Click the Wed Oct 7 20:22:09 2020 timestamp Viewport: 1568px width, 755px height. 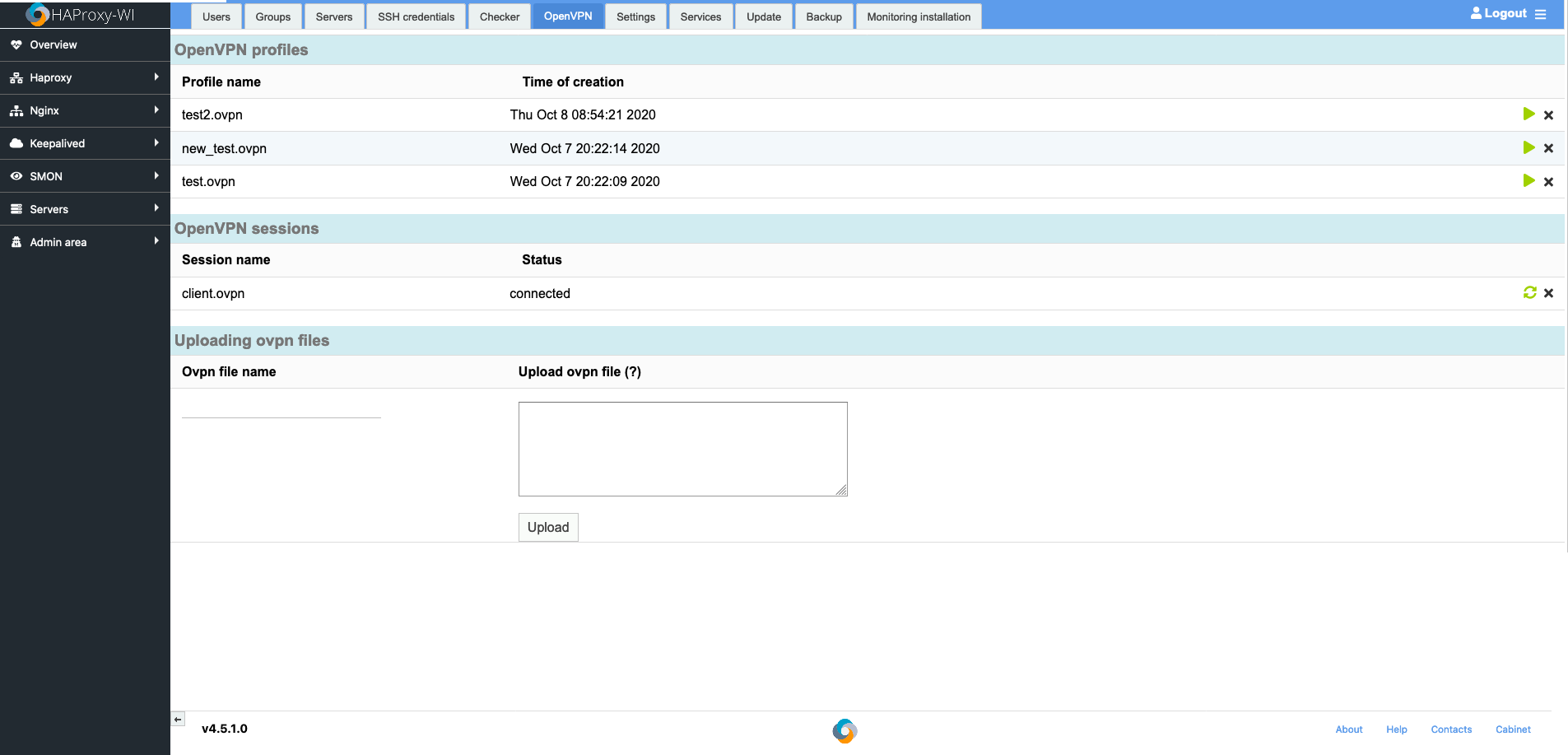(584, 181)
